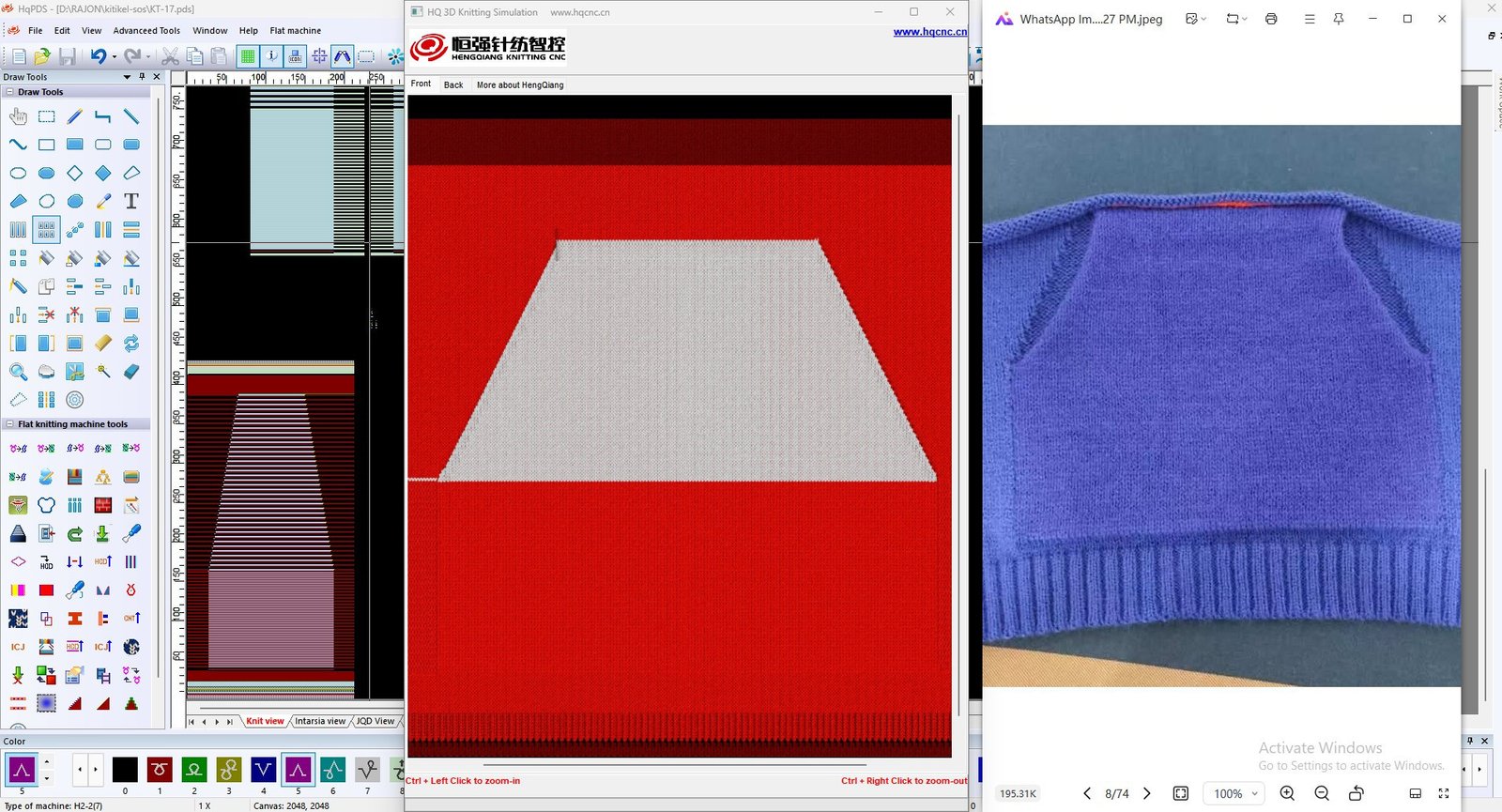Rotate the image in the photo viewer
This screenshot has height=812, width=1502.
coord(1356,793)
